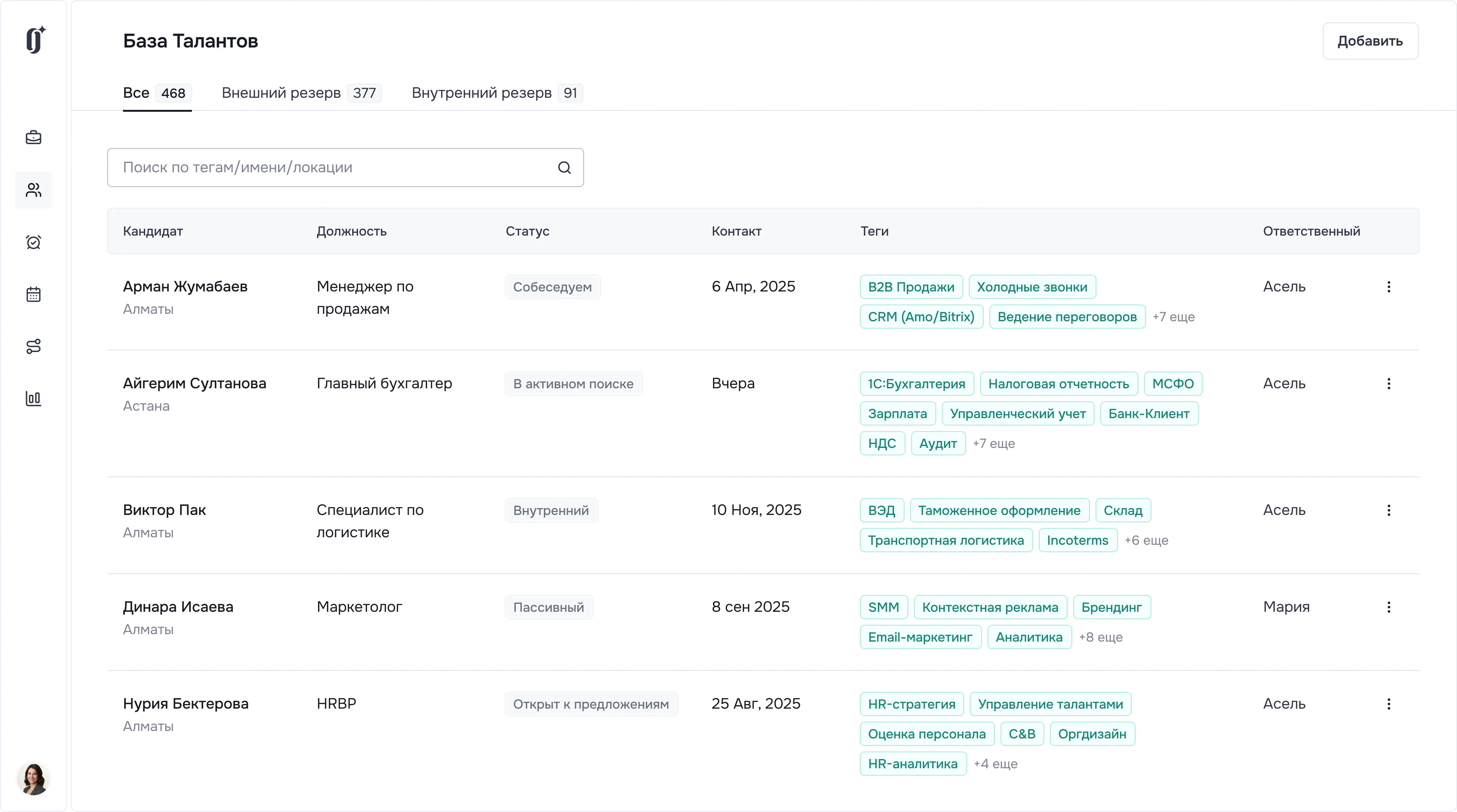This screenshot has height=812, width=1457.
Task: Open three-dot menu for Нурия Бектерова
Action: tap(1389, 704)
